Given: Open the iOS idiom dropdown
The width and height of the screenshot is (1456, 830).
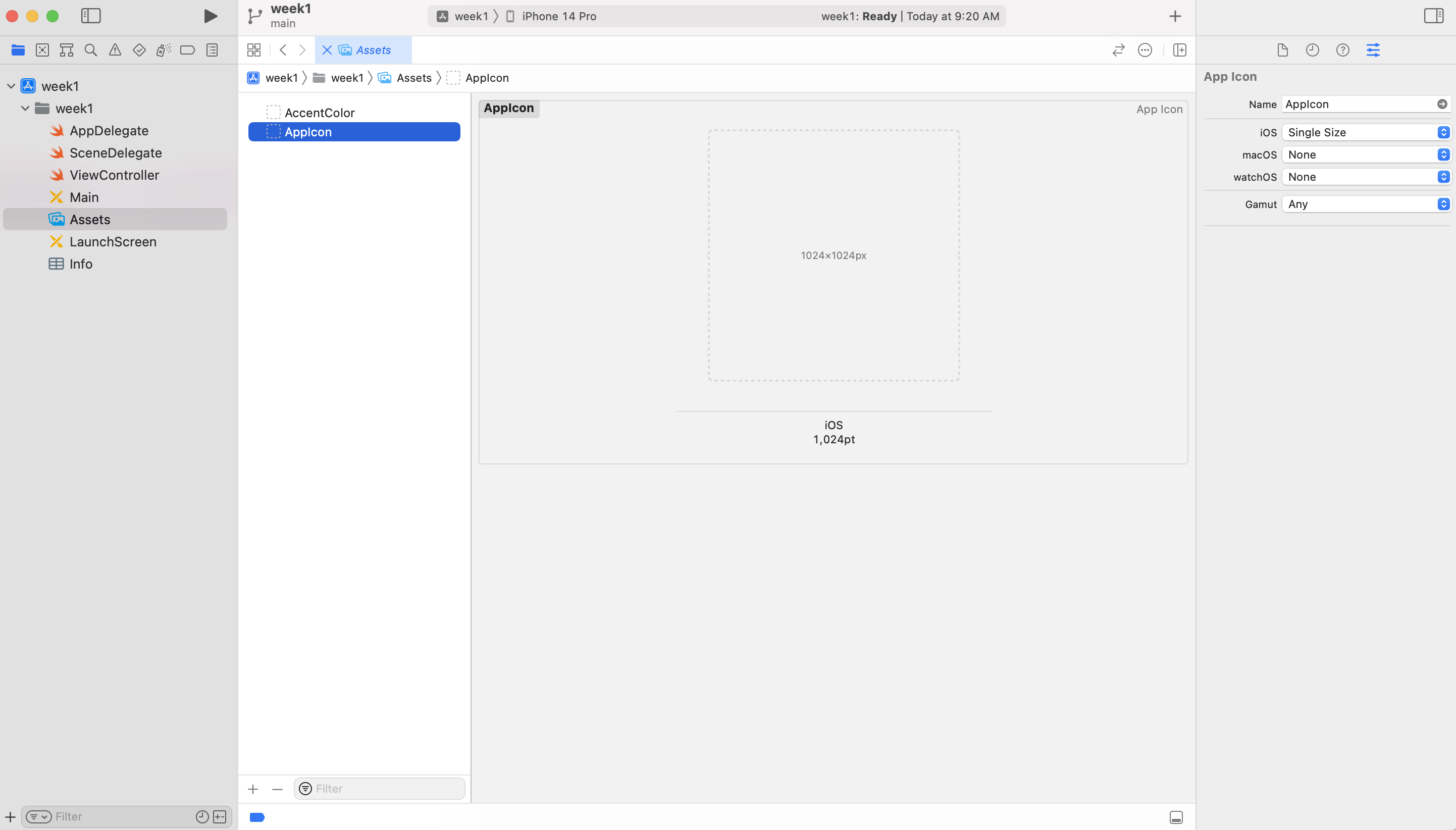Looking at the screenshot, I should (1366, 132).
